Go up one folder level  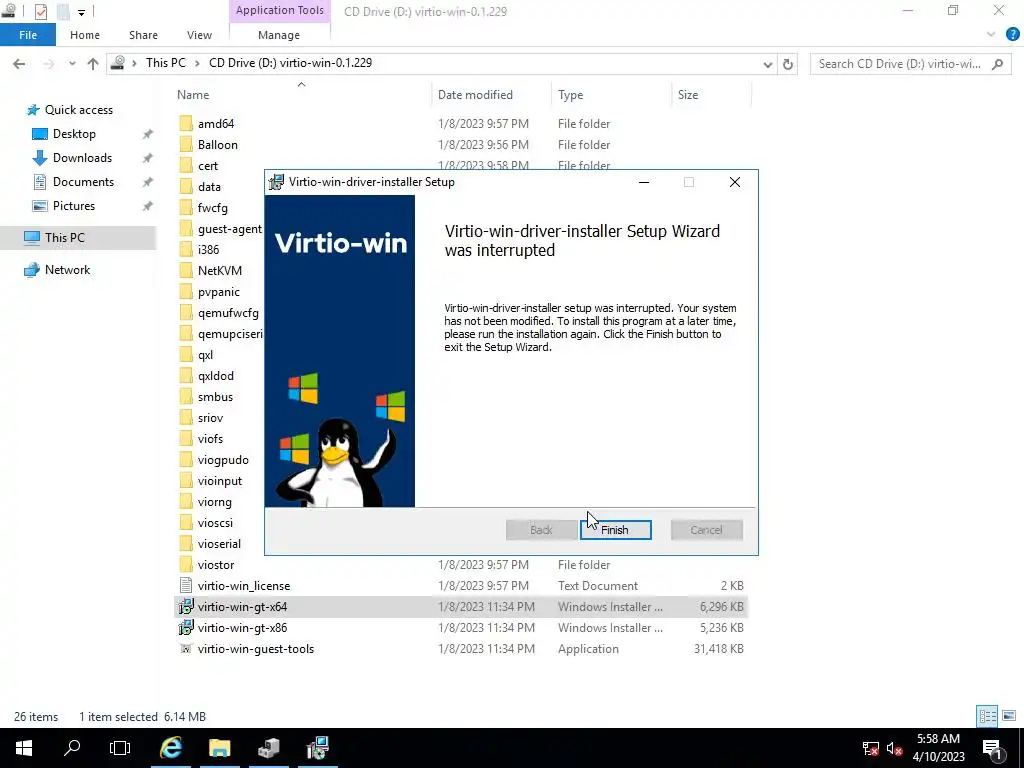pyautogui.click(x=93, y=63)
